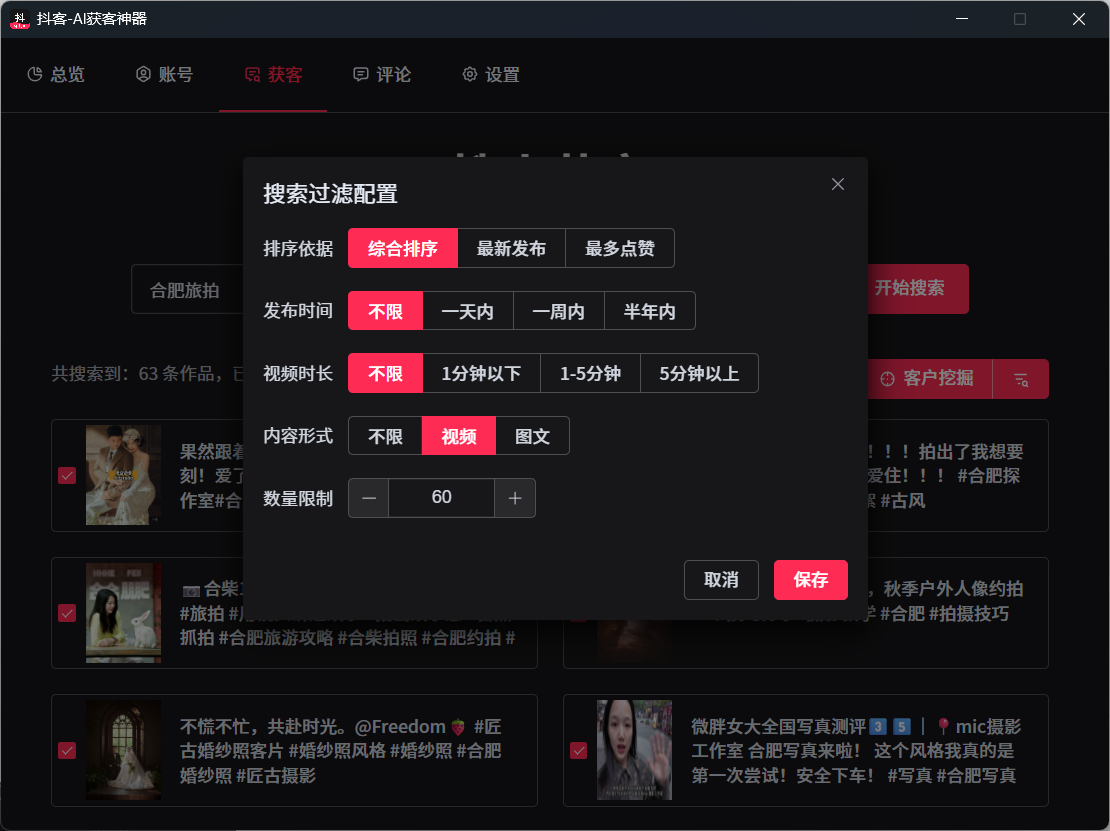Open the 评论 comment bubble icon
The width and height of the screenshot is (1110, 831).
[360, 75]
